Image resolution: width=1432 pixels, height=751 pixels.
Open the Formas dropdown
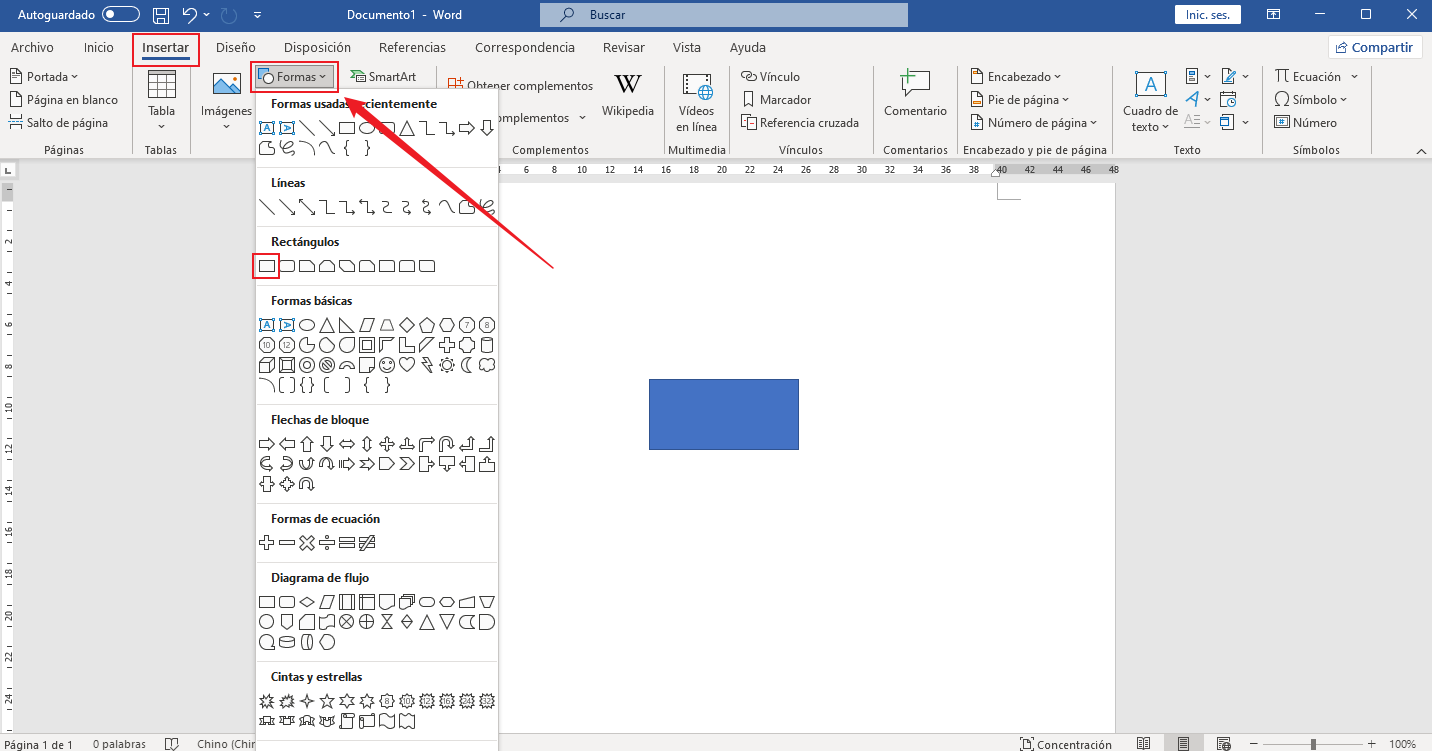(x=294, y=77)
